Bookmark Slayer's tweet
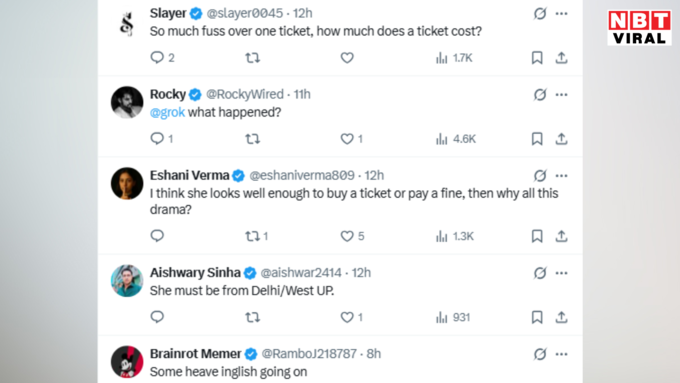Screen dimensions: 680x383 [537, 58]
